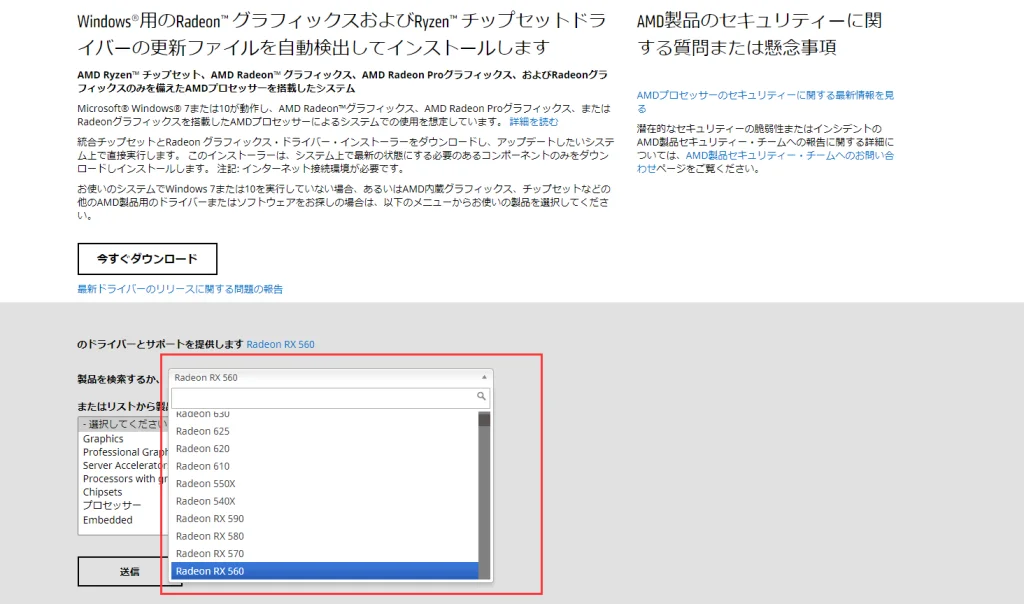Select Radeon 540X from the list
Image resolution: width=1024 pixels, height=604 pixels.
[x=325, y=501]
